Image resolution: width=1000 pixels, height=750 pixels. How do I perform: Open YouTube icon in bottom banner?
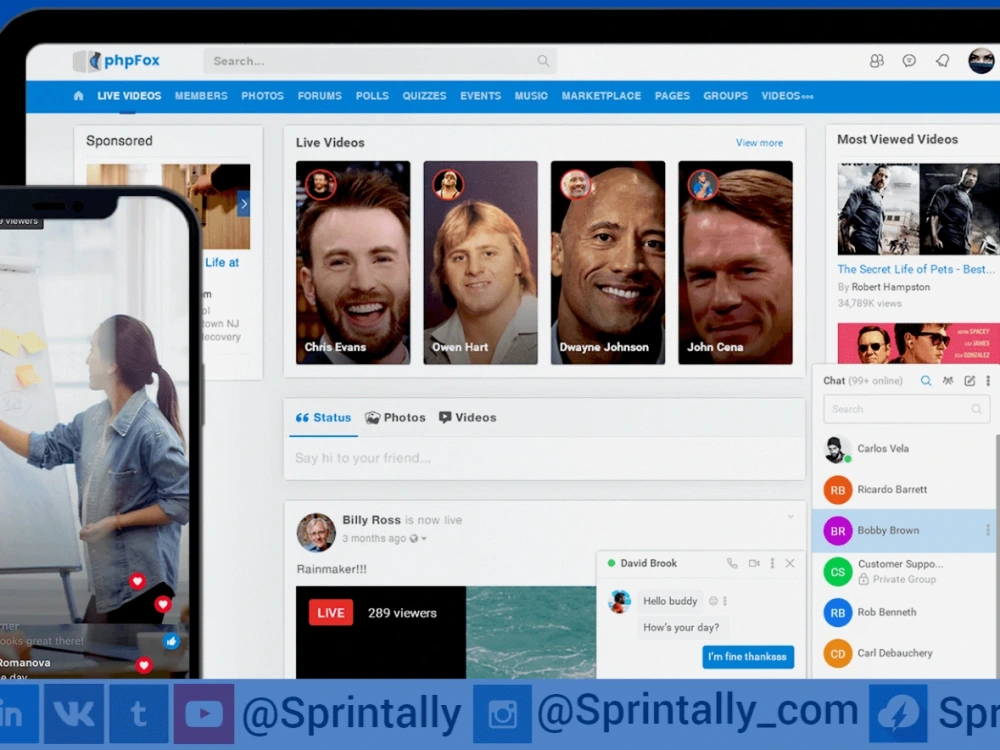(x=204, y=714)
